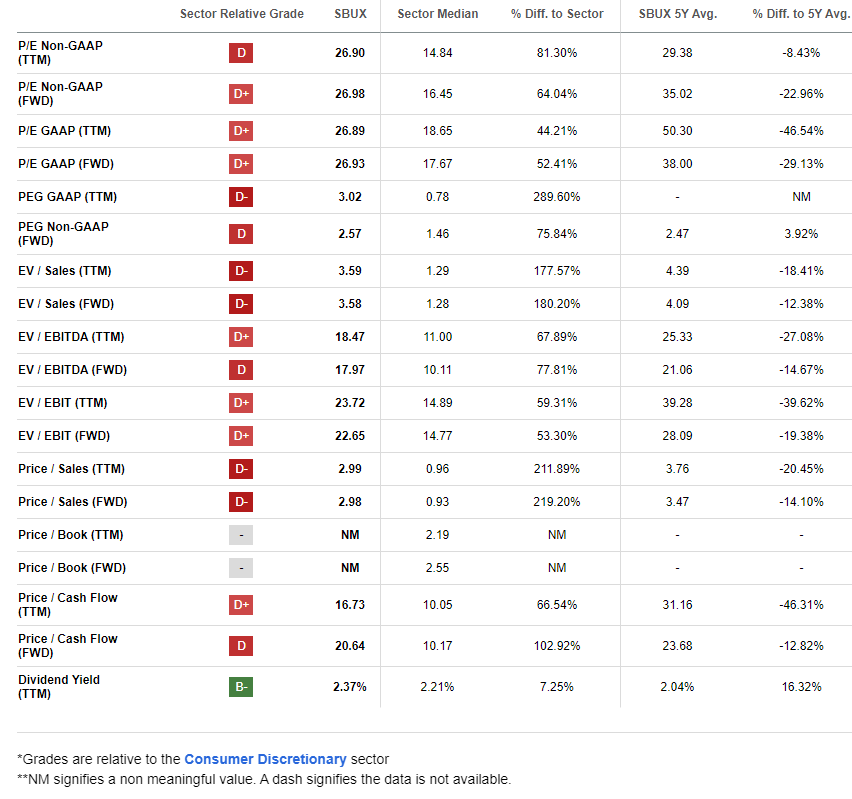Click the D+ grade badge for EV / EBIT (FWD)
This screenshot has height=799, width=852.
241,436
